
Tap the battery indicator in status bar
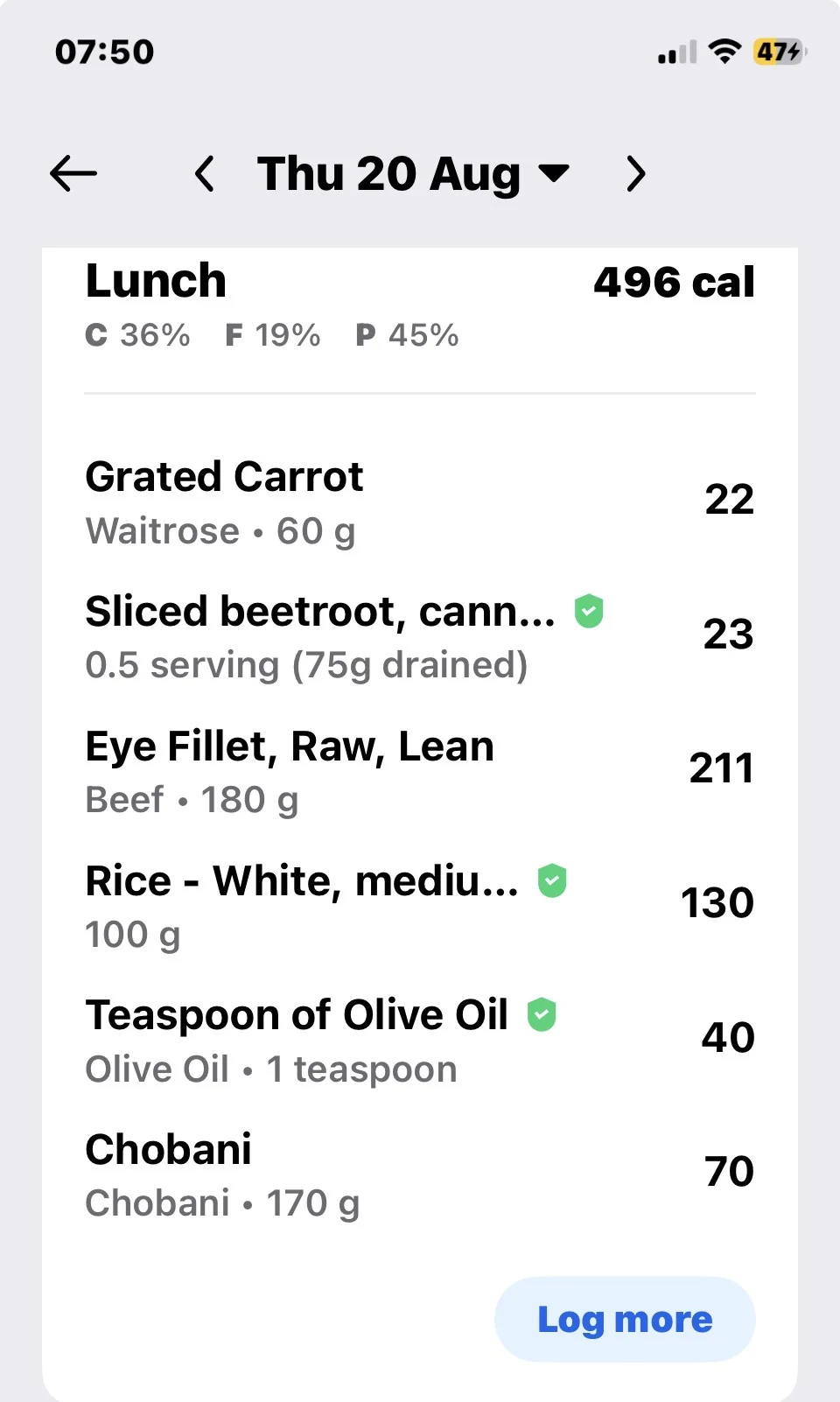click(x=780, y=52)
